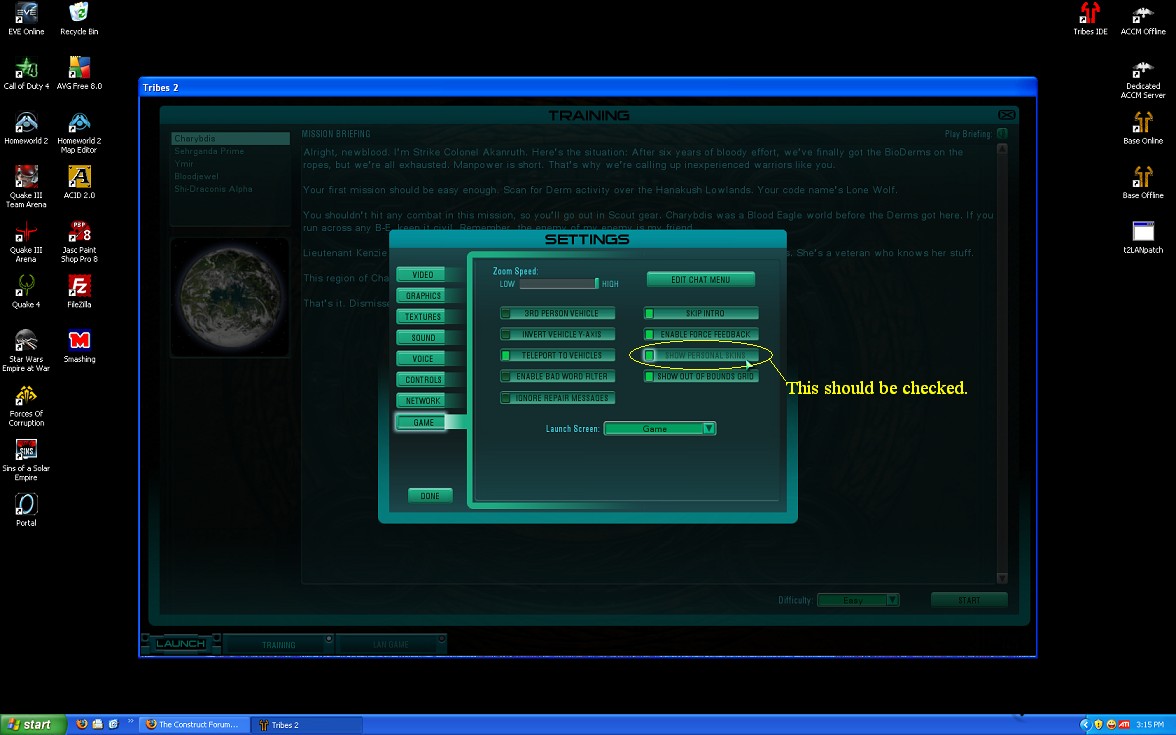1176x735 pixels.
Task: Open AVG Free 8.0 desktop icon
Action: pyautogui.click(x=79, y=74)
